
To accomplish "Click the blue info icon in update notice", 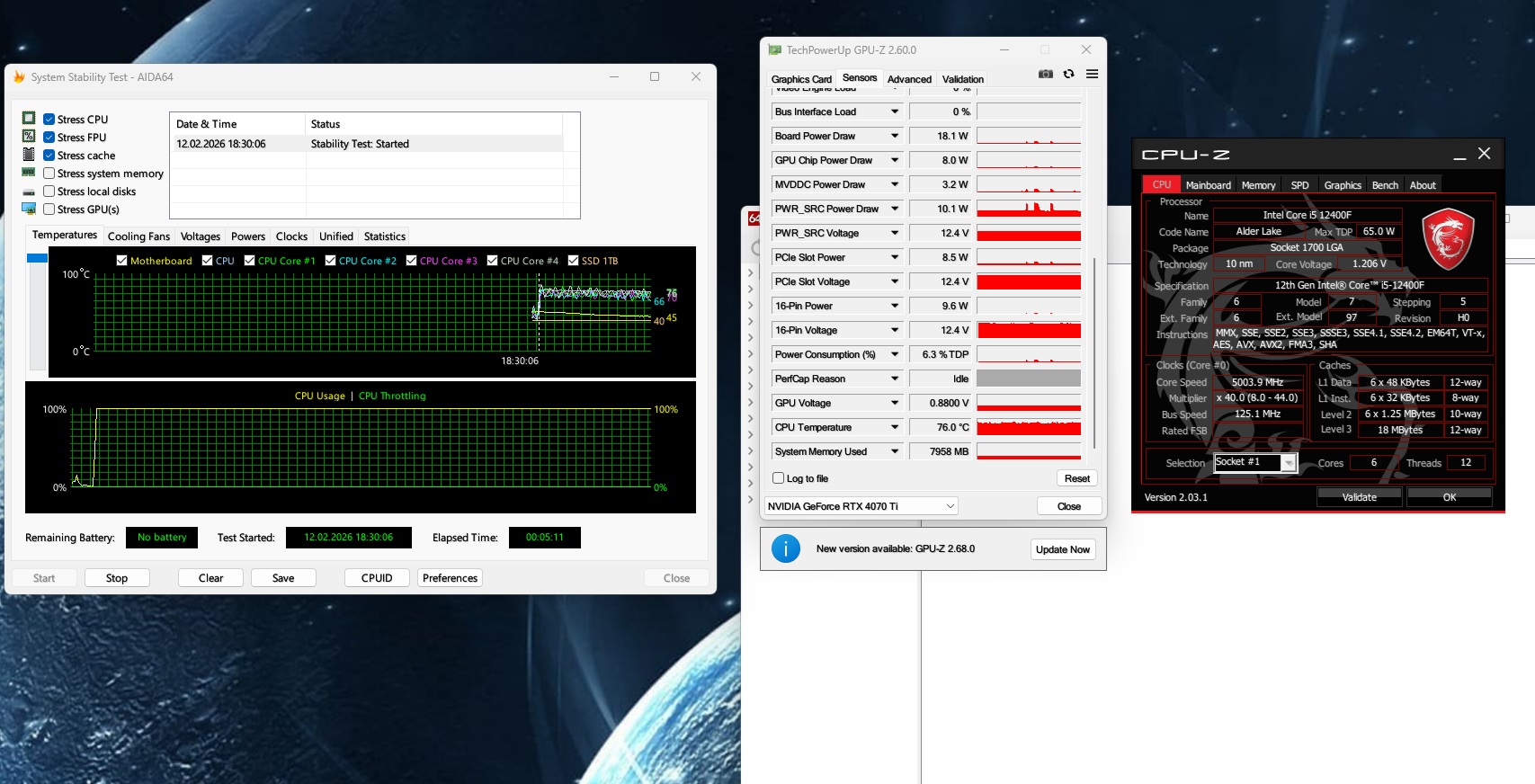I will point(785,548).
